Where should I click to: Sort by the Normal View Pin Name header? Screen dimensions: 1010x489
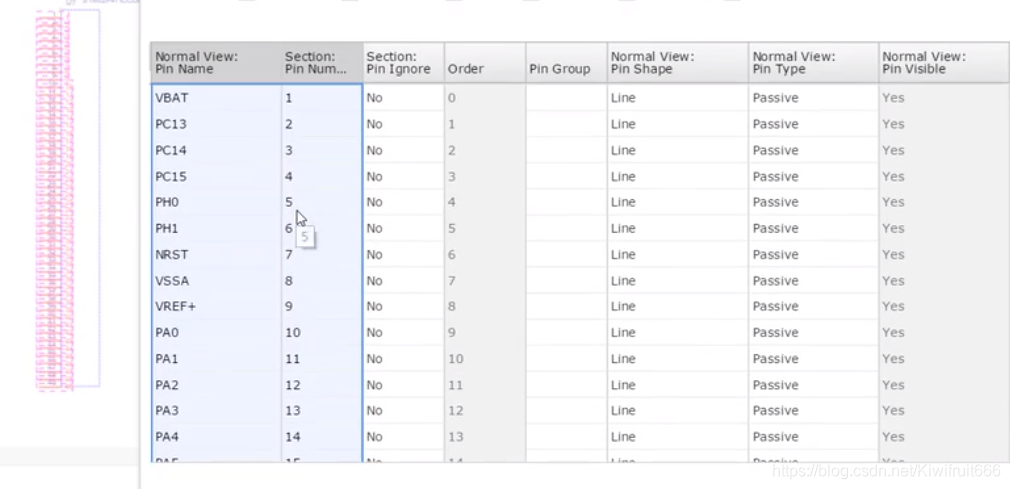(x=215, y=63)
